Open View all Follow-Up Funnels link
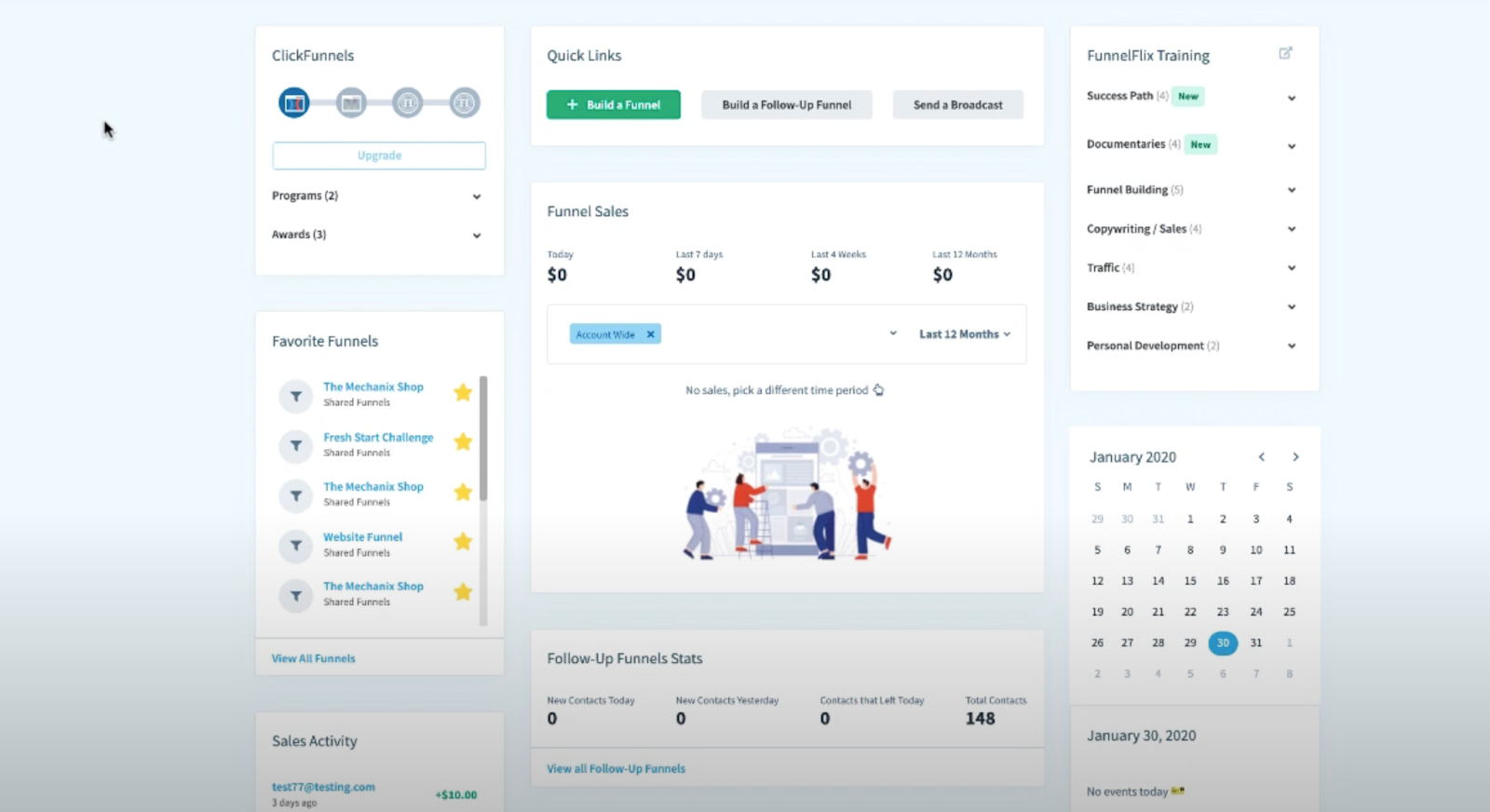1490x812 pixels. 616,769
